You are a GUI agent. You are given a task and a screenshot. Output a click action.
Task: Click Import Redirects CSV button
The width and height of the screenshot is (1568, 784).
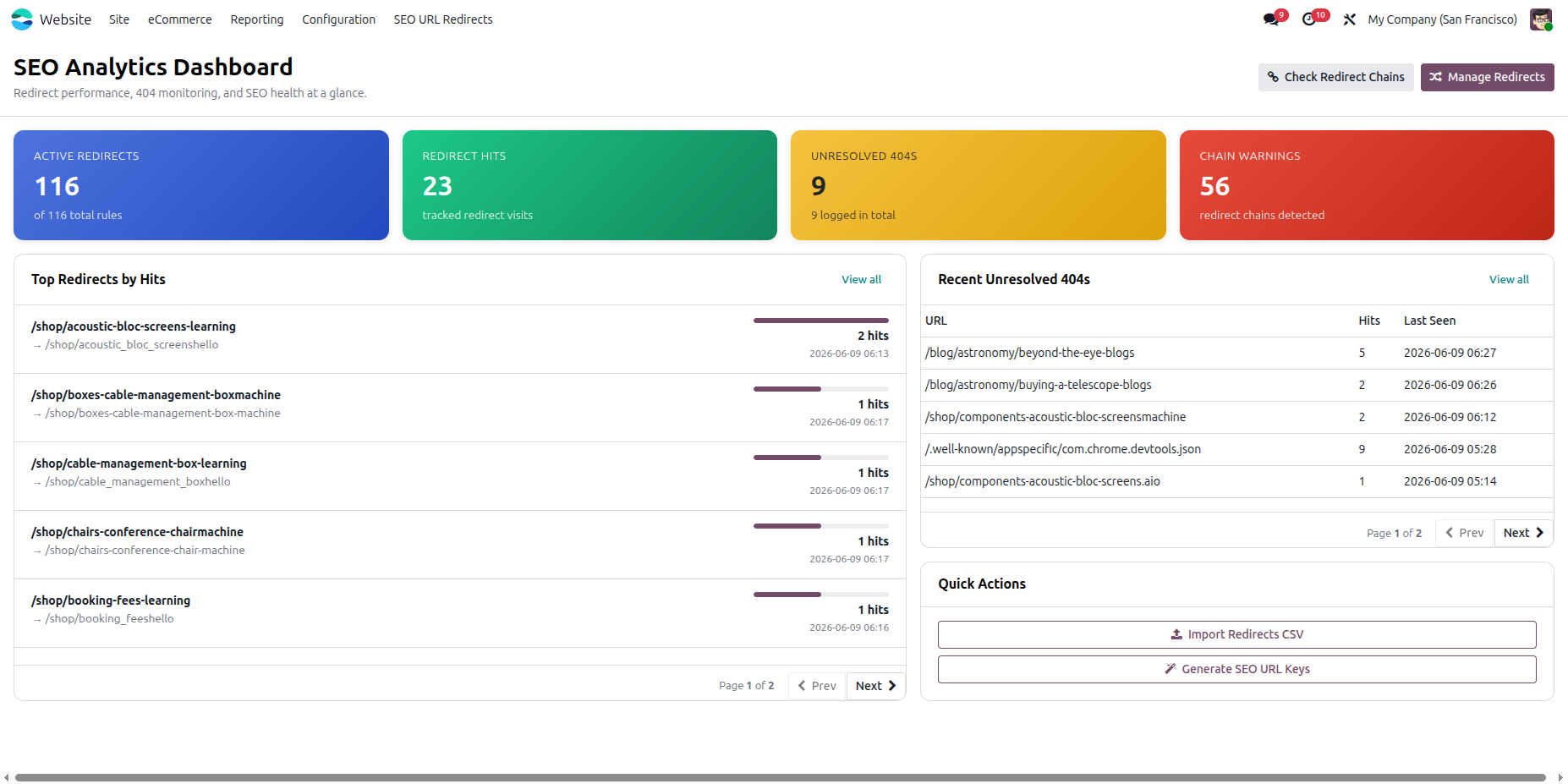tap(1236, 634)
